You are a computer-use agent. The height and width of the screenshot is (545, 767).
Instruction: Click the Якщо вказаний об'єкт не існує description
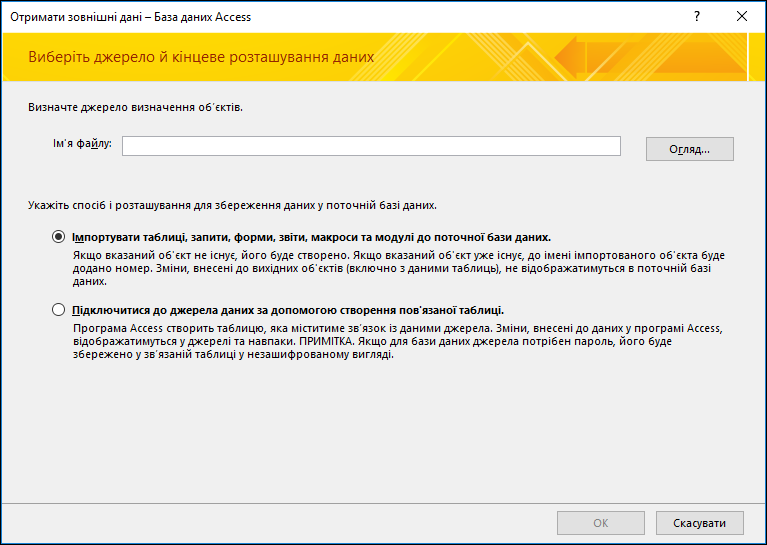coord(399,268)
